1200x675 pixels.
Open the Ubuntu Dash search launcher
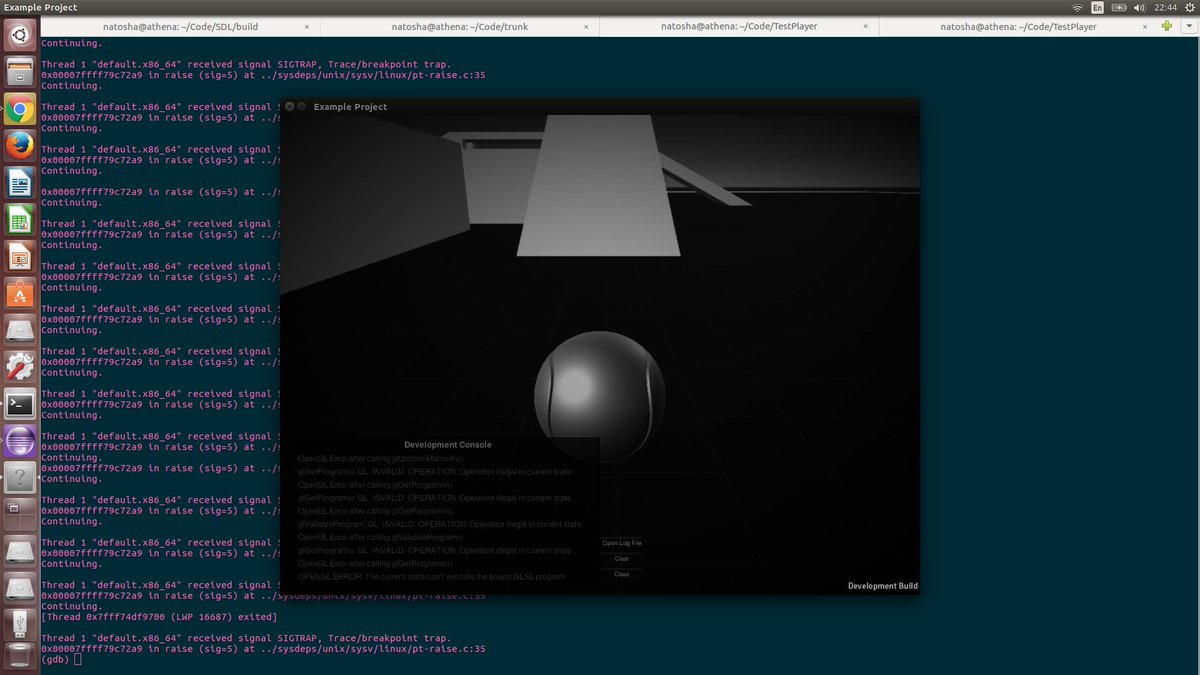pyautogui.click(x=20, y=36)
